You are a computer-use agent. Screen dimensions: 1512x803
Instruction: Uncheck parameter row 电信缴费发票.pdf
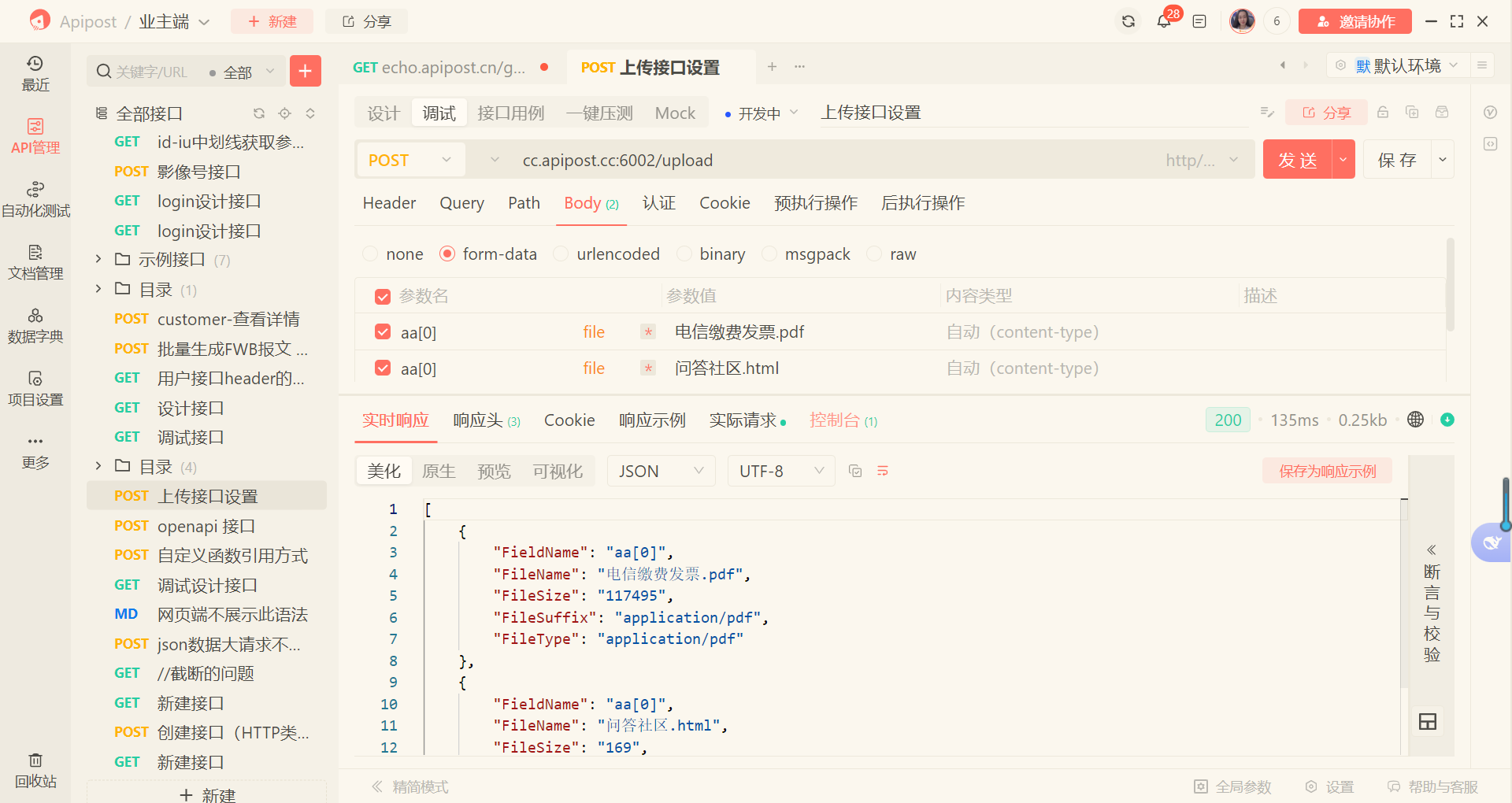[x=383, y=332]
